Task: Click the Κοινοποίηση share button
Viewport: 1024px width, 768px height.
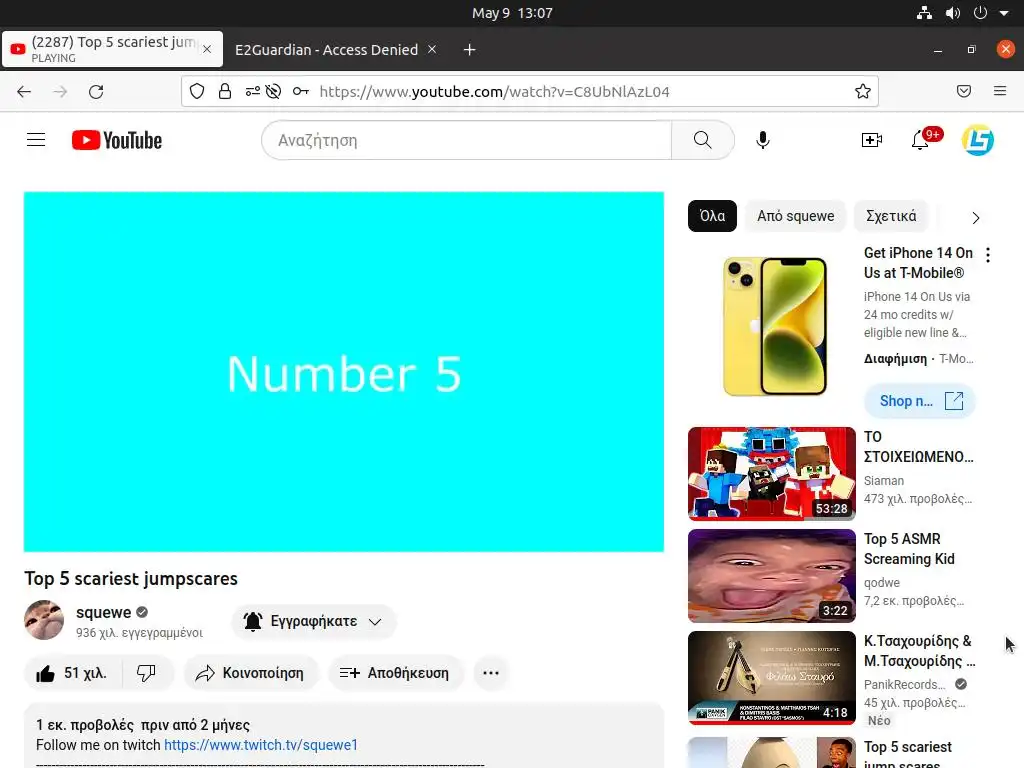Action: [x=251, y=673]
